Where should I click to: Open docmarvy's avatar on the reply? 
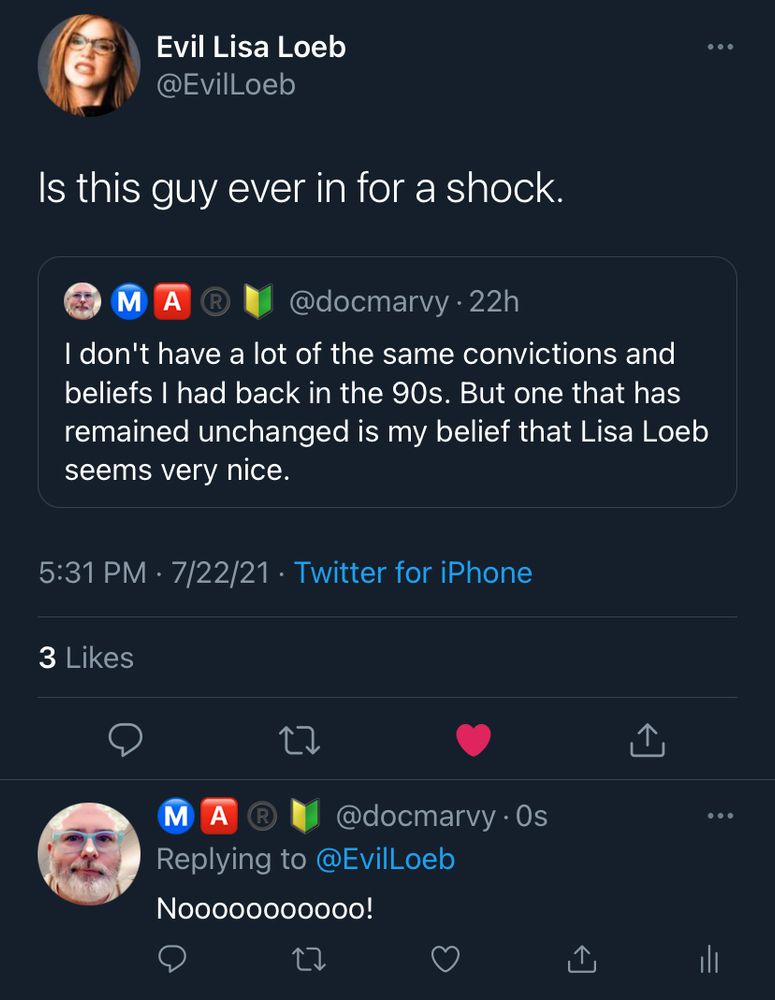88,854
